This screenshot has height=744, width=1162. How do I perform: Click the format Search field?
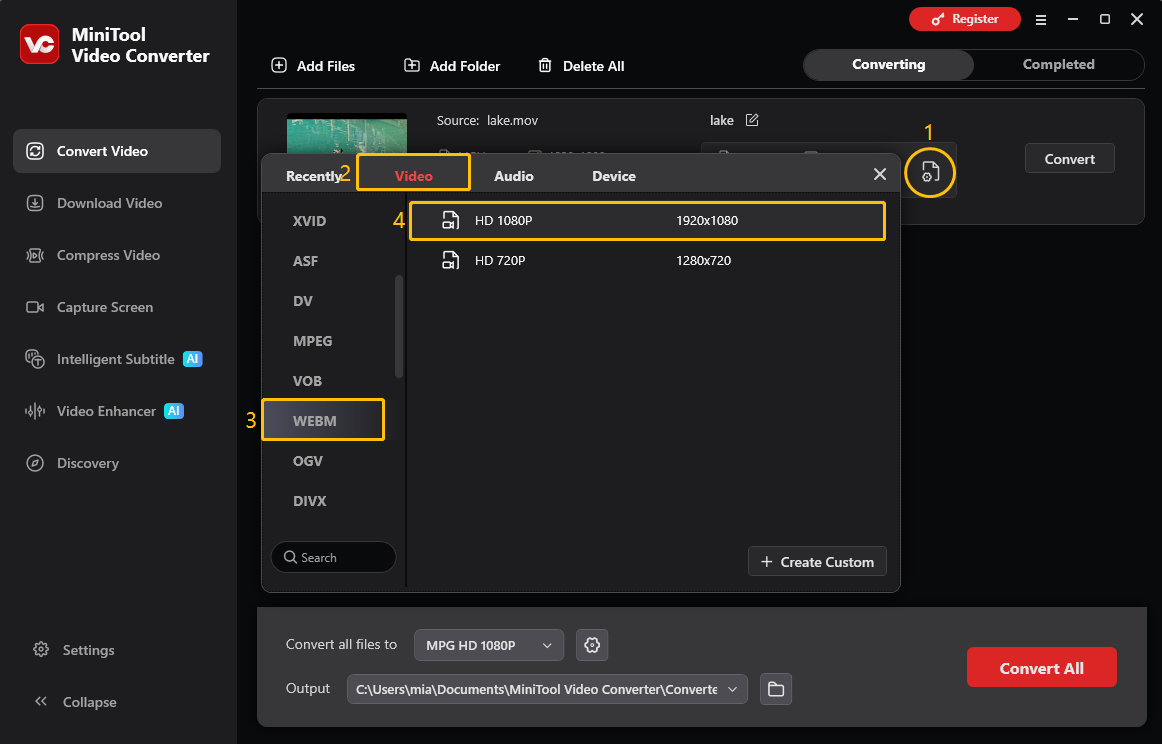tap(333, 557)
